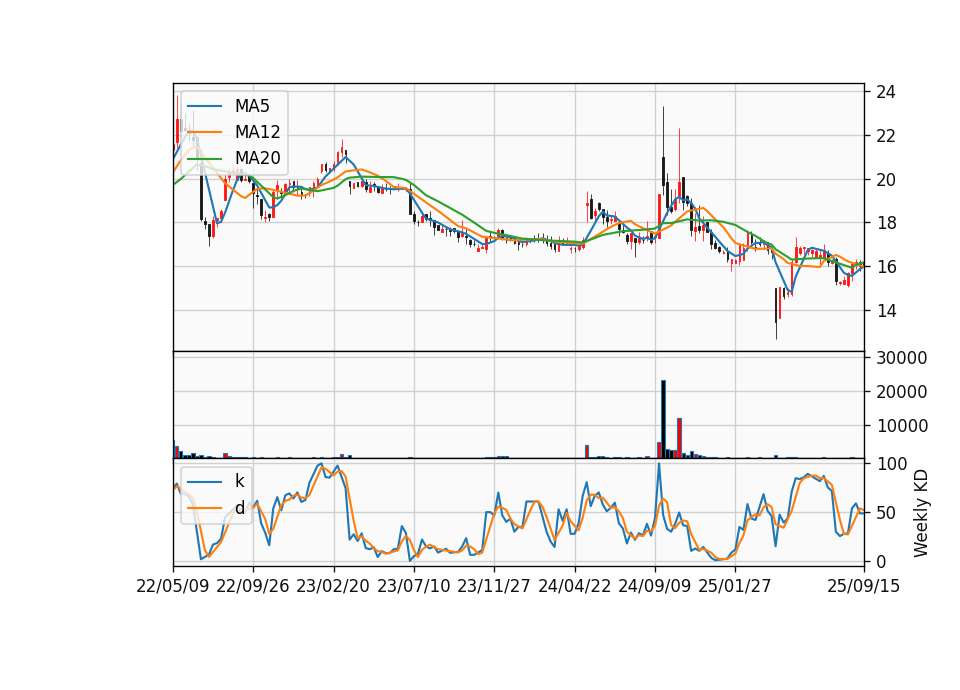
Task: Click the 25/09/15 date label
Action: (864, 586)
